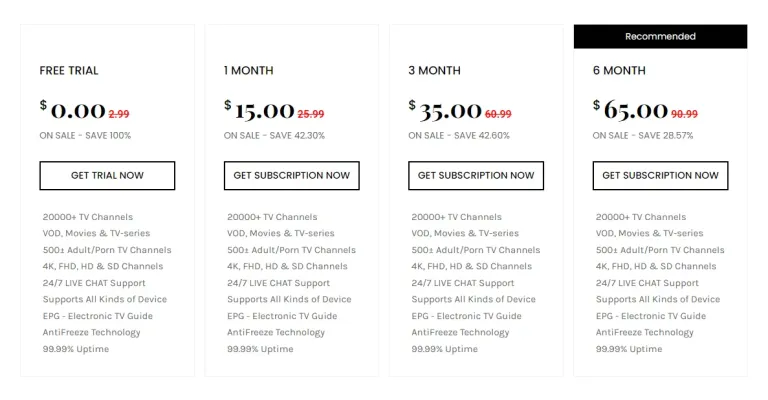The height and width of the screenshot is (400, 768).
Task: Click the $65.00 price
Action: pos(630,110)
